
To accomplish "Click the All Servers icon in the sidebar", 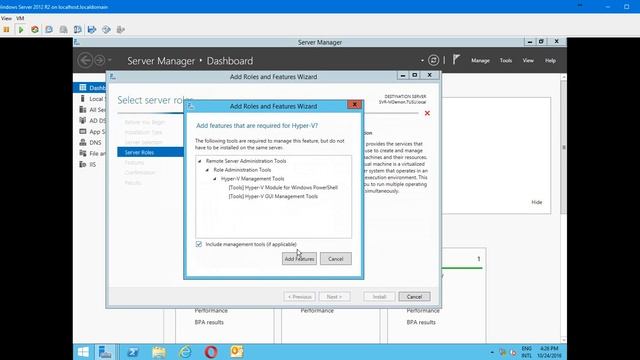I will (83, 109).
